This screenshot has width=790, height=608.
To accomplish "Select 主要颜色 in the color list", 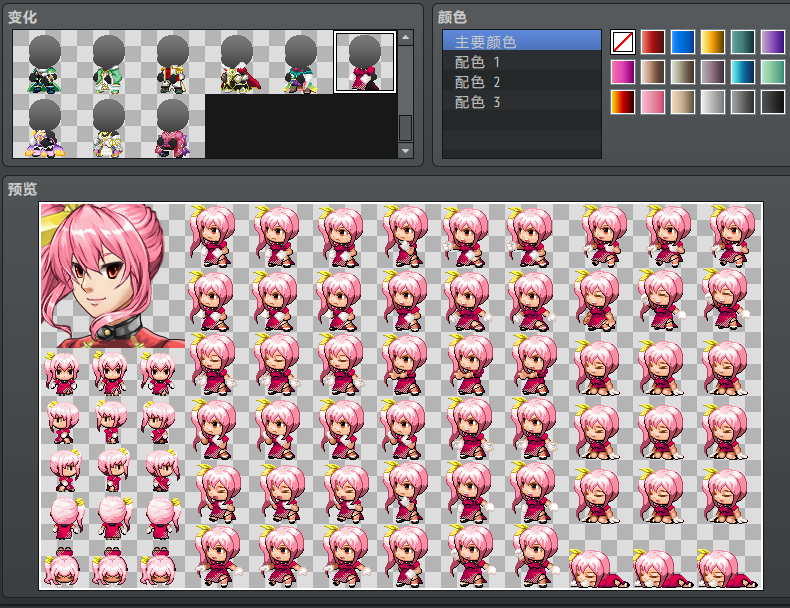I will click(522, 41).
